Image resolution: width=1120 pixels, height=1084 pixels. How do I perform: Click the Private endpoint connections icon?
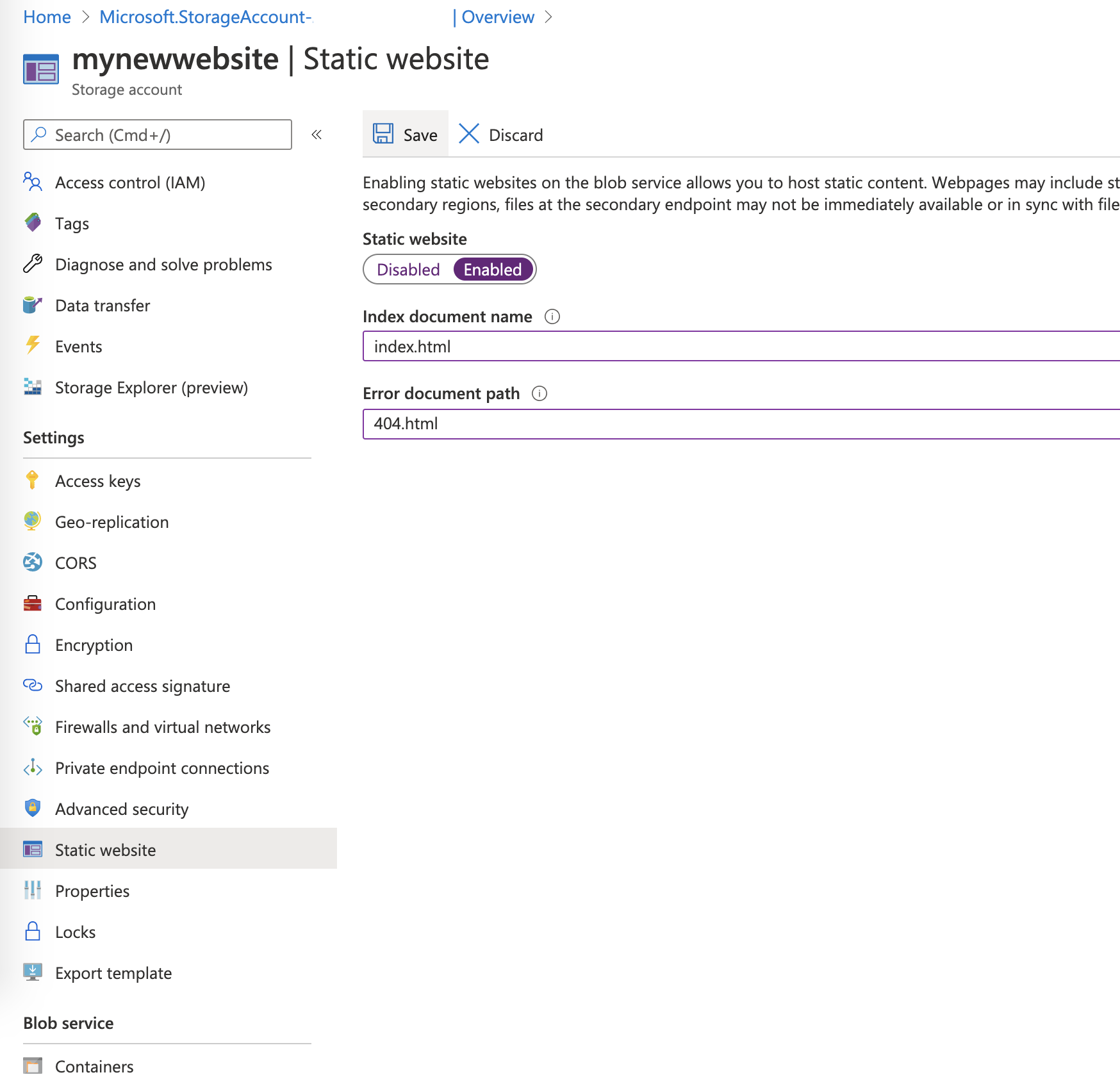point(33,768)
